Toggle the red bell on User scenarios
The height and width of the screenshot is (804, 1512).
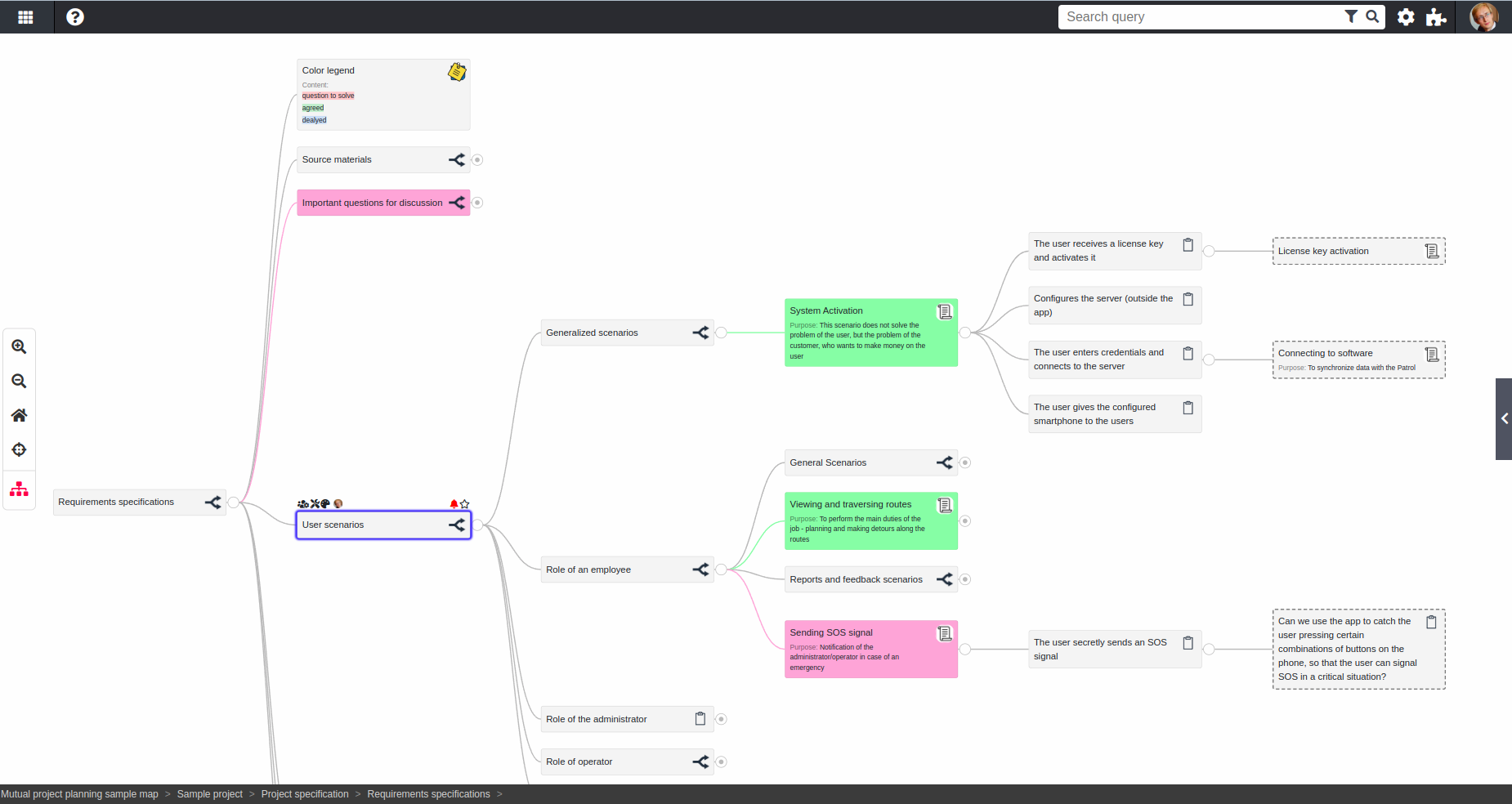click(x=454, y=504)
